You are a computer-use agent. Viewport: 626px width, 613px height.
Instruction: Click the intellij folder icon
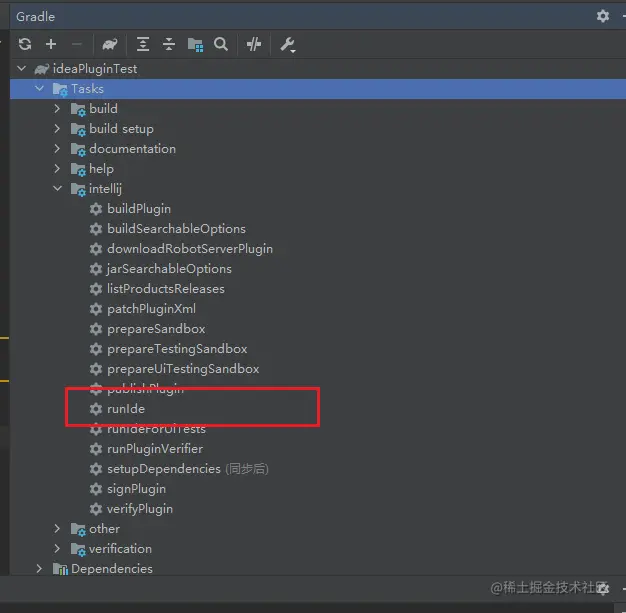coord(78,189)
